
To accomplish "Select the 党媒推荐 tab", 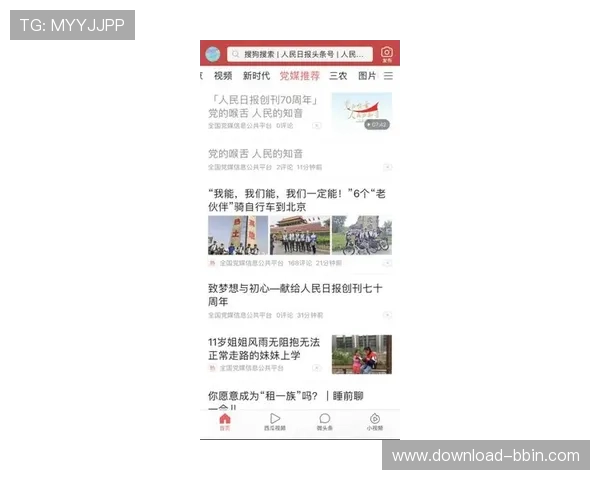I will pos(300,76).
